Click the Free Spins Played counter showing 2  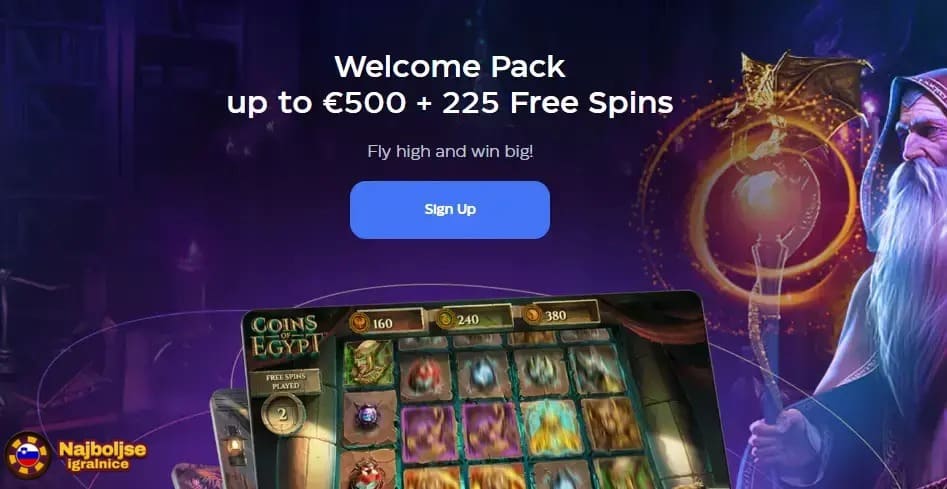click(x=283, y=414)
